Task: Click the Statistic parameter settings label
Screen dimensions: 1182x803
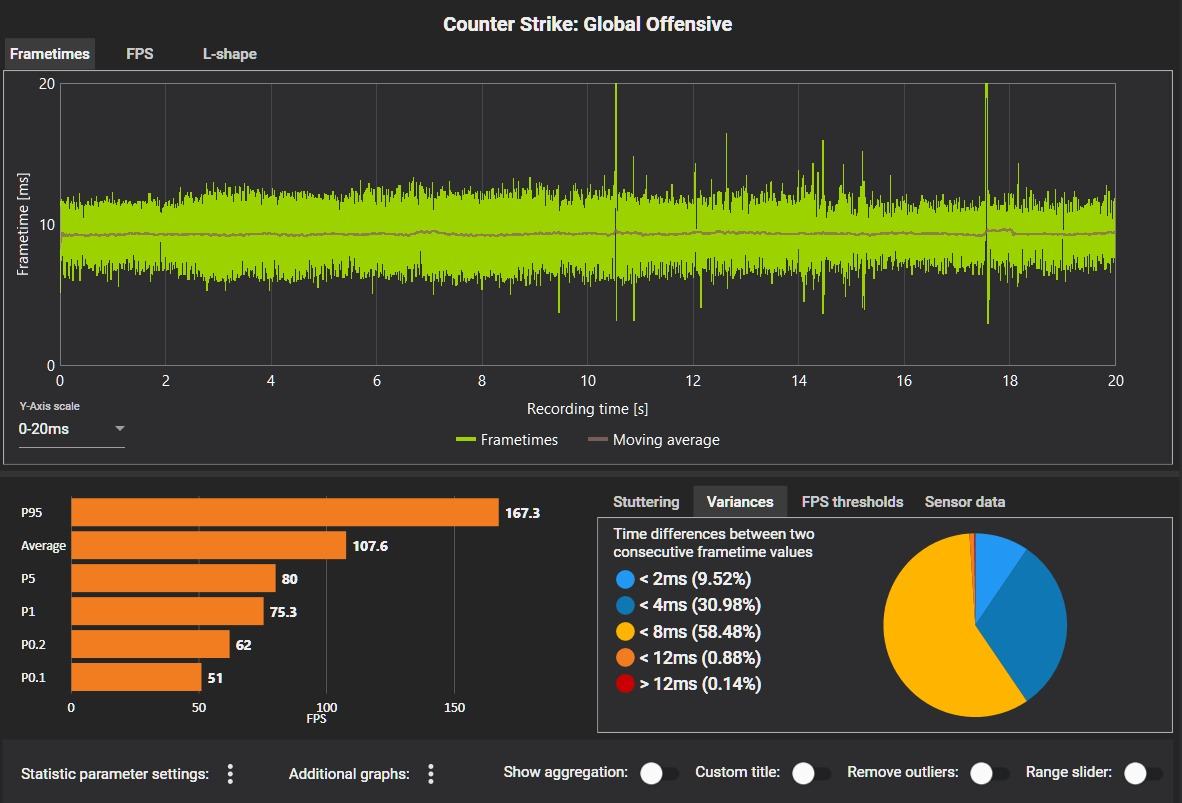Action: 115,774
